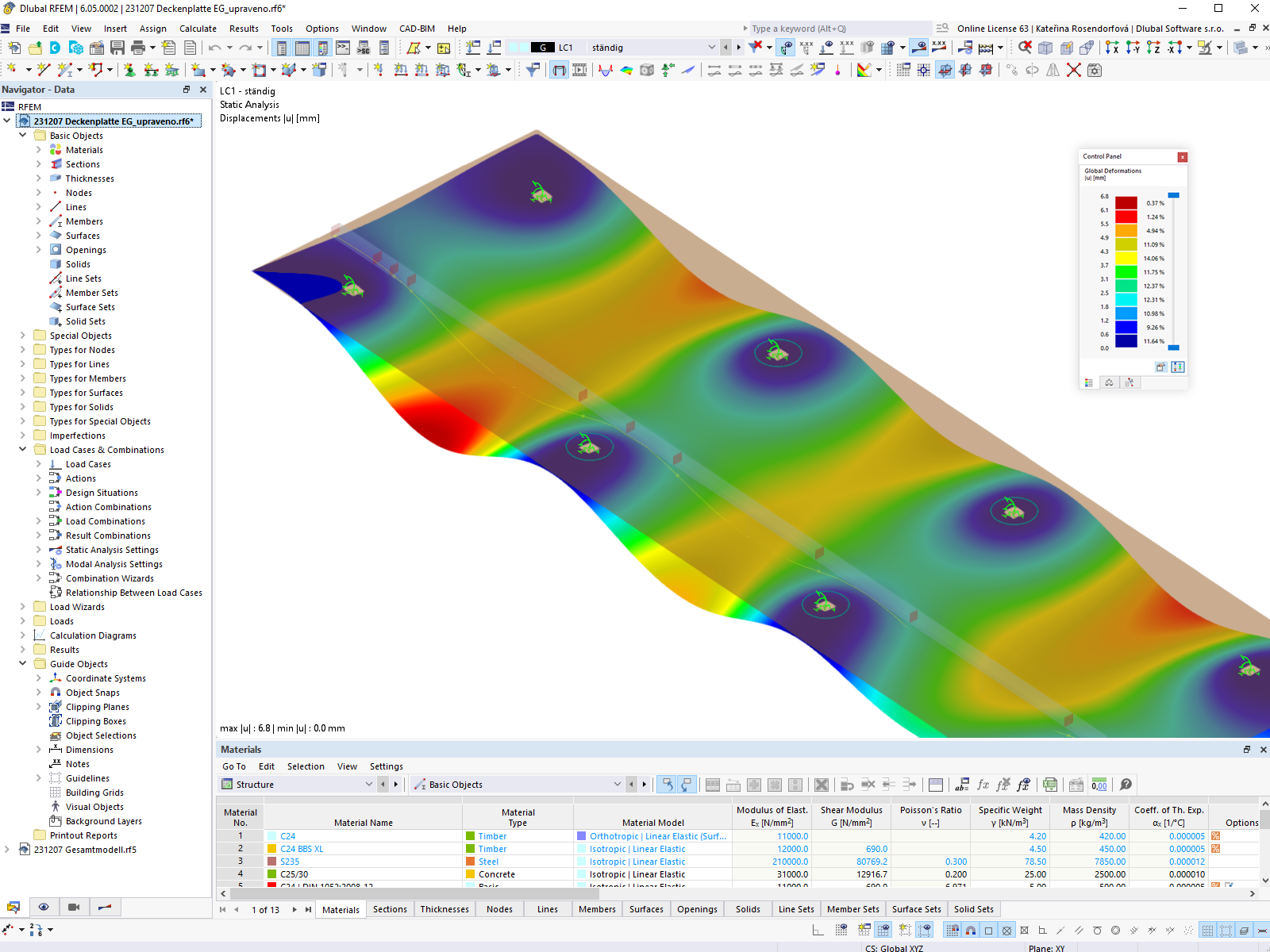Open the New Model icon in the toolbar

pyautogui.click(x=13, y=47)
